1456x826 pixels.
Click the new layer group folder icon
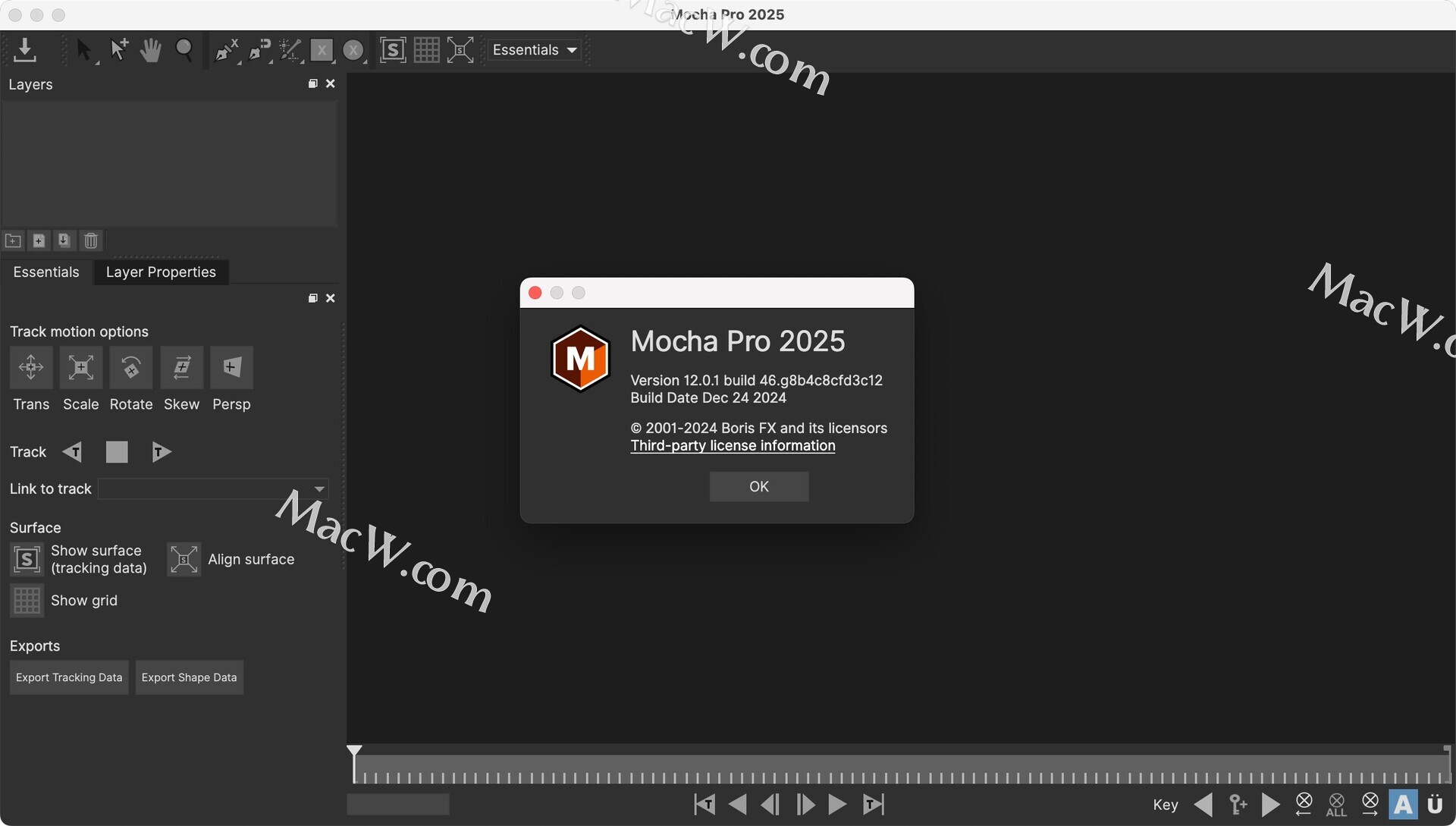click(x=13, y=240)
